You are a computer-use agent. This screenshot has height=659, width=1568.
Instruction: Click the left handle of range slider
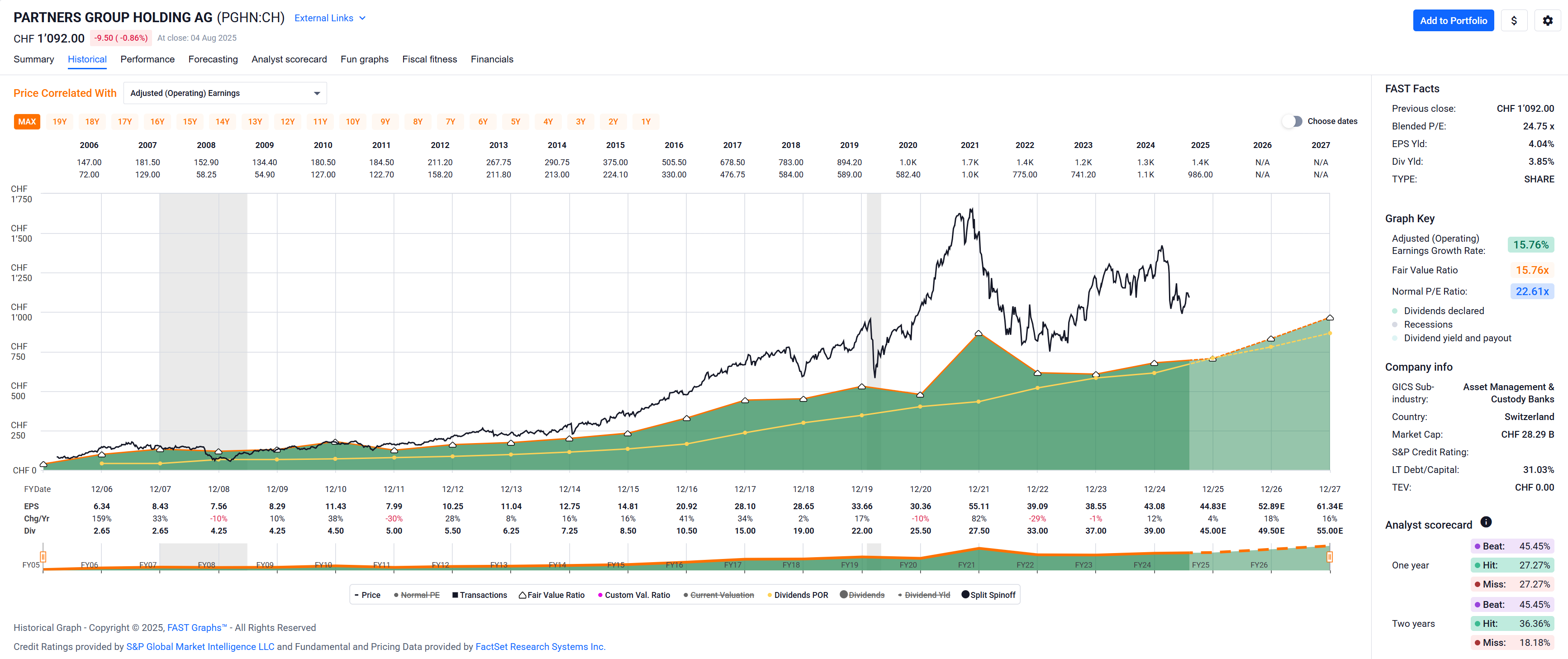tap(43, 556)
